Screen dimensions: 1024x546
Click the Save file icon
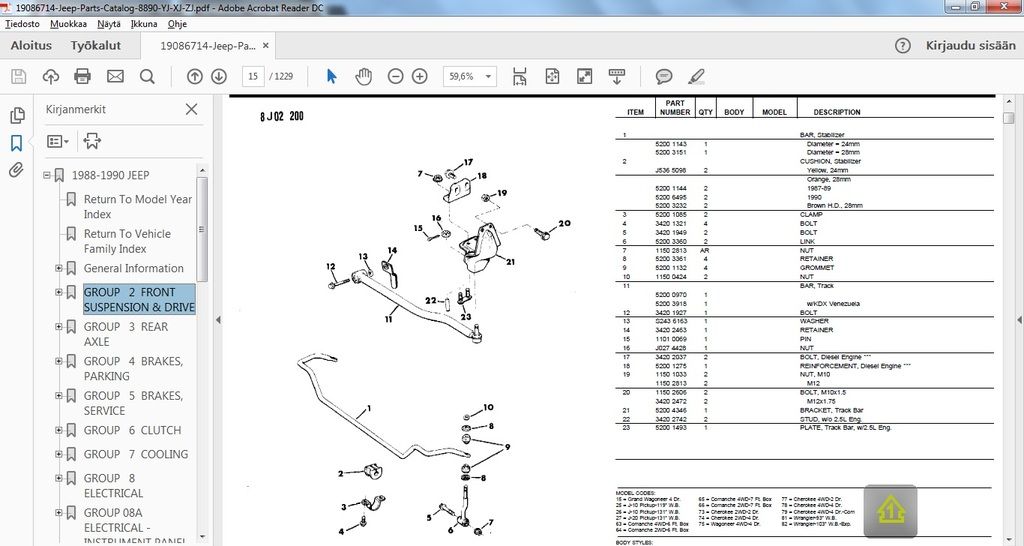[x=19, y=76]
